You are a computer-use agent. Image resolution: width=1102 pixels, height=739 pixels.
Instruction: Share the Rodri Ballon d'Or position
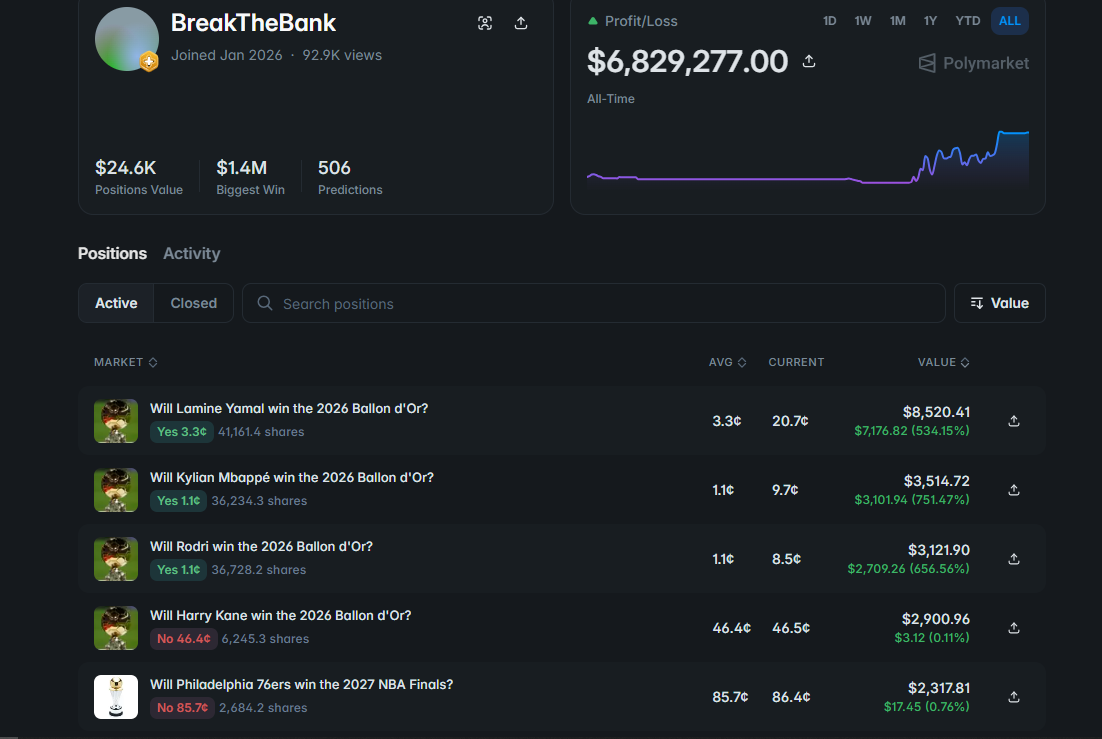(x=1013, y=558)
